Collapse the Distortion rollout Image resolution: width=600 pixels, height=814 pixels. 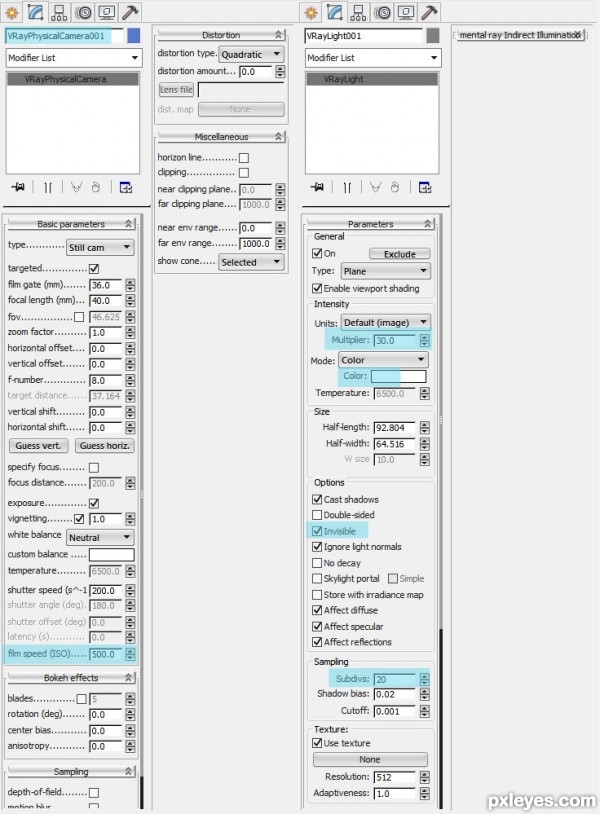point(221,35)
